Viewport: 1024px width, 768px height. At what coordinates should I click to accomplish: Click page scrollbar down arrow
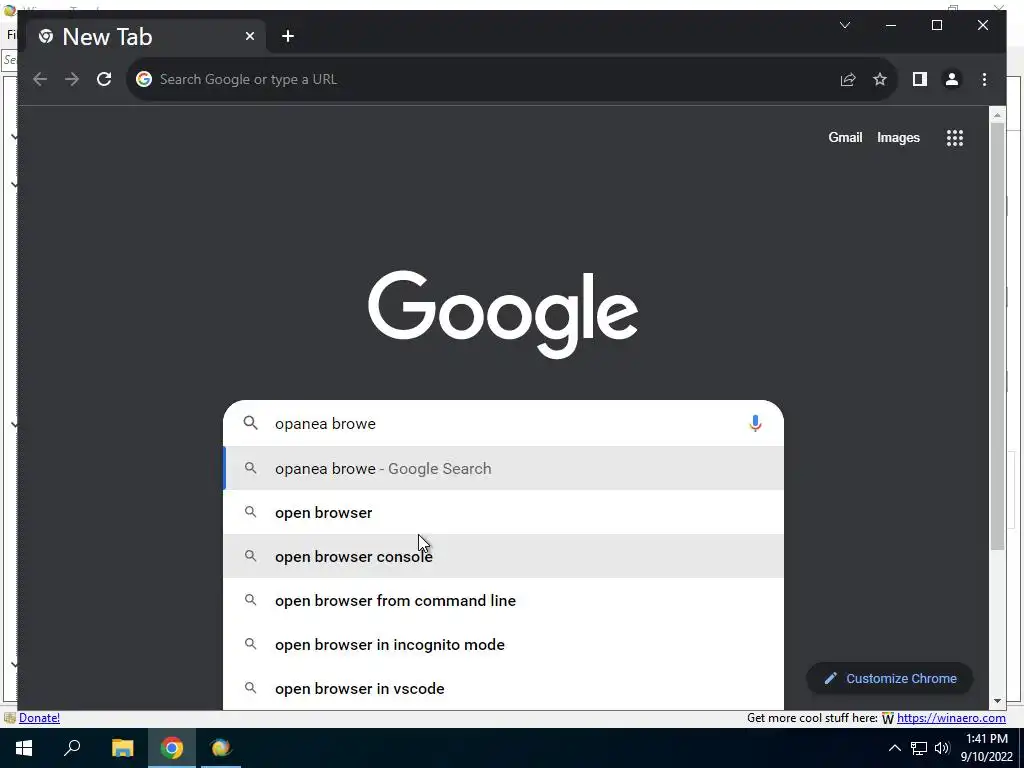(x=997, y=701)
